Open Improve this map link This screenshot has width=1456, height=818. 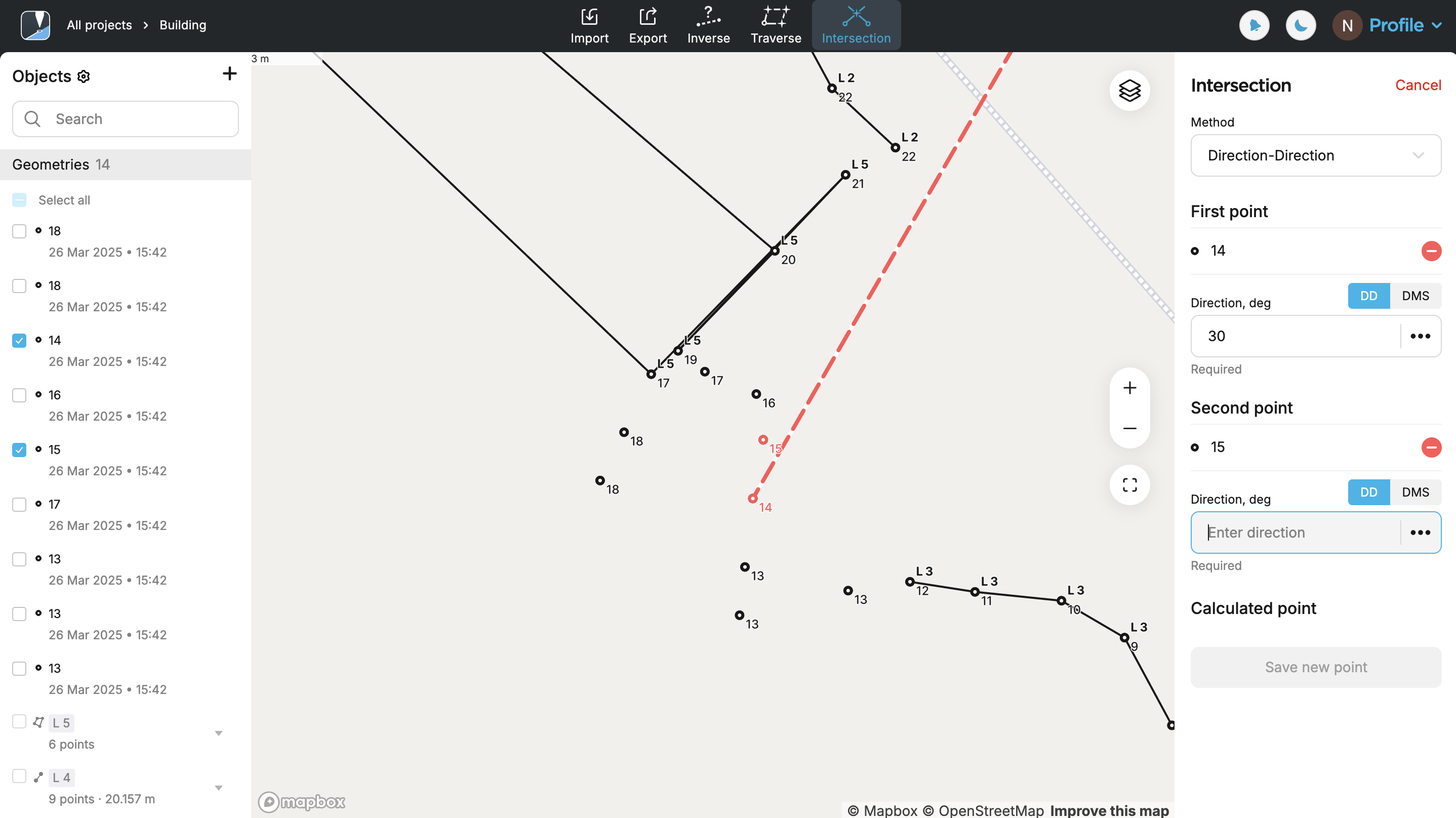point(1109,810)
